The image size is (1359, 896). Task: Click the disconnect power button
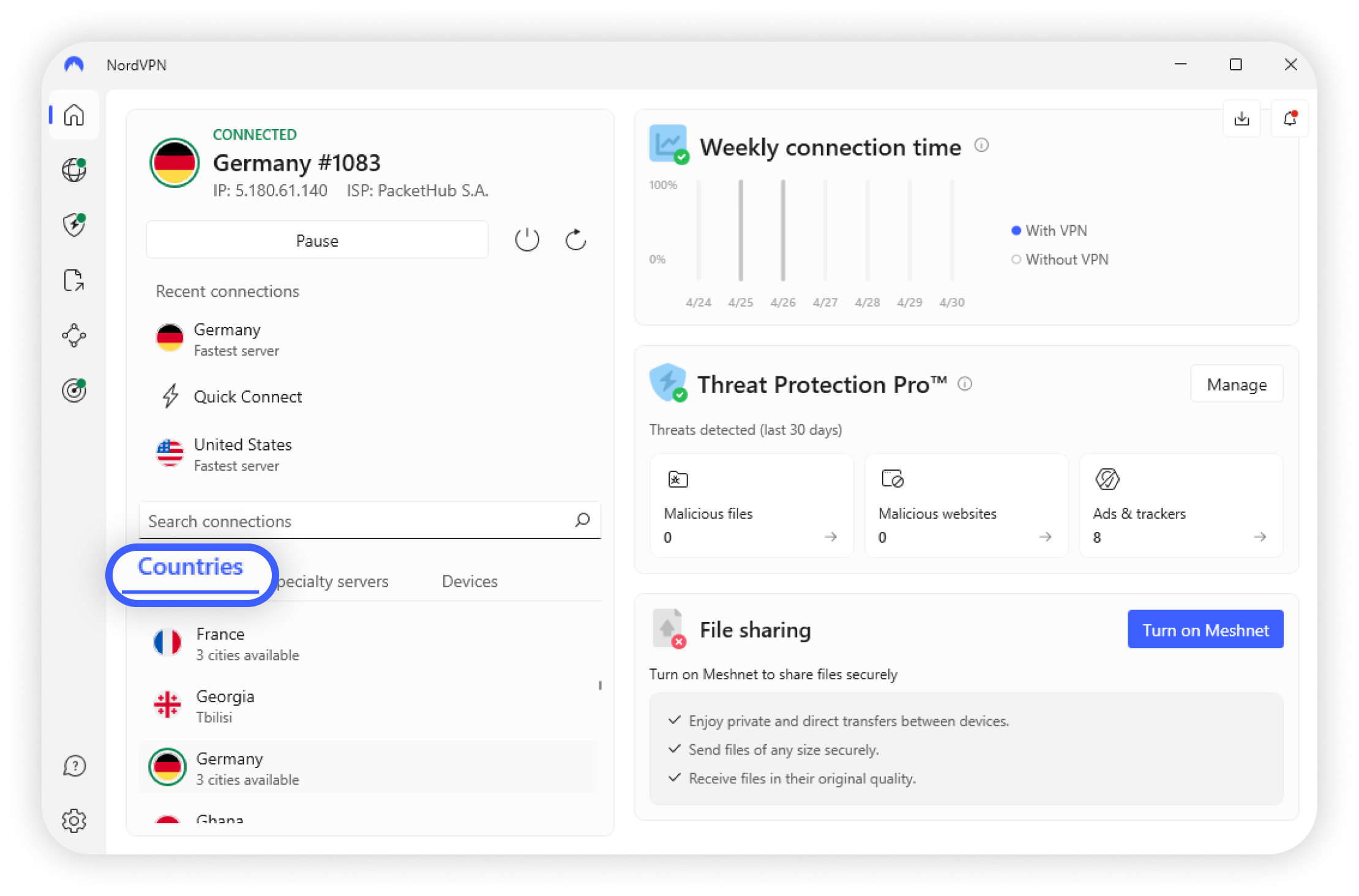[526, 240]
